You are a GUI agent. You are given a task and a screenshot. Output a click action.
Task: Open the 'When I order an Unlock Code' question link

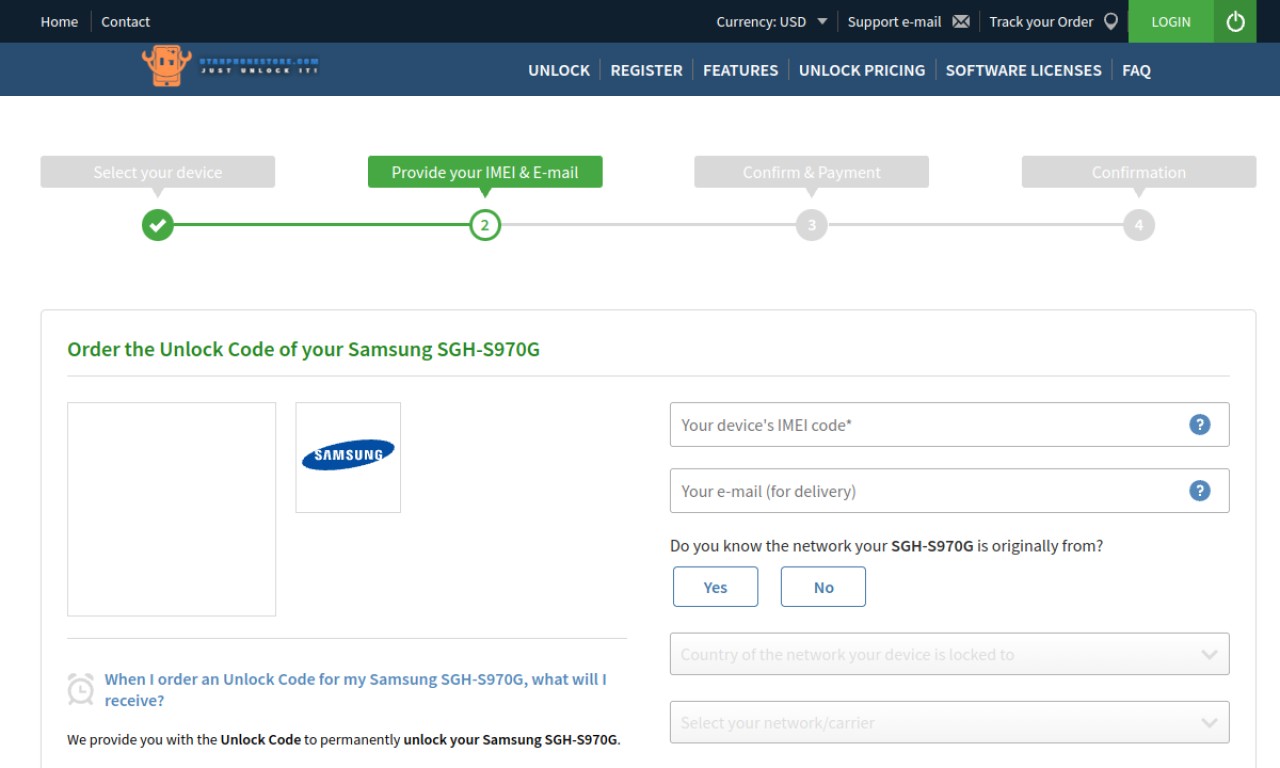355,689
